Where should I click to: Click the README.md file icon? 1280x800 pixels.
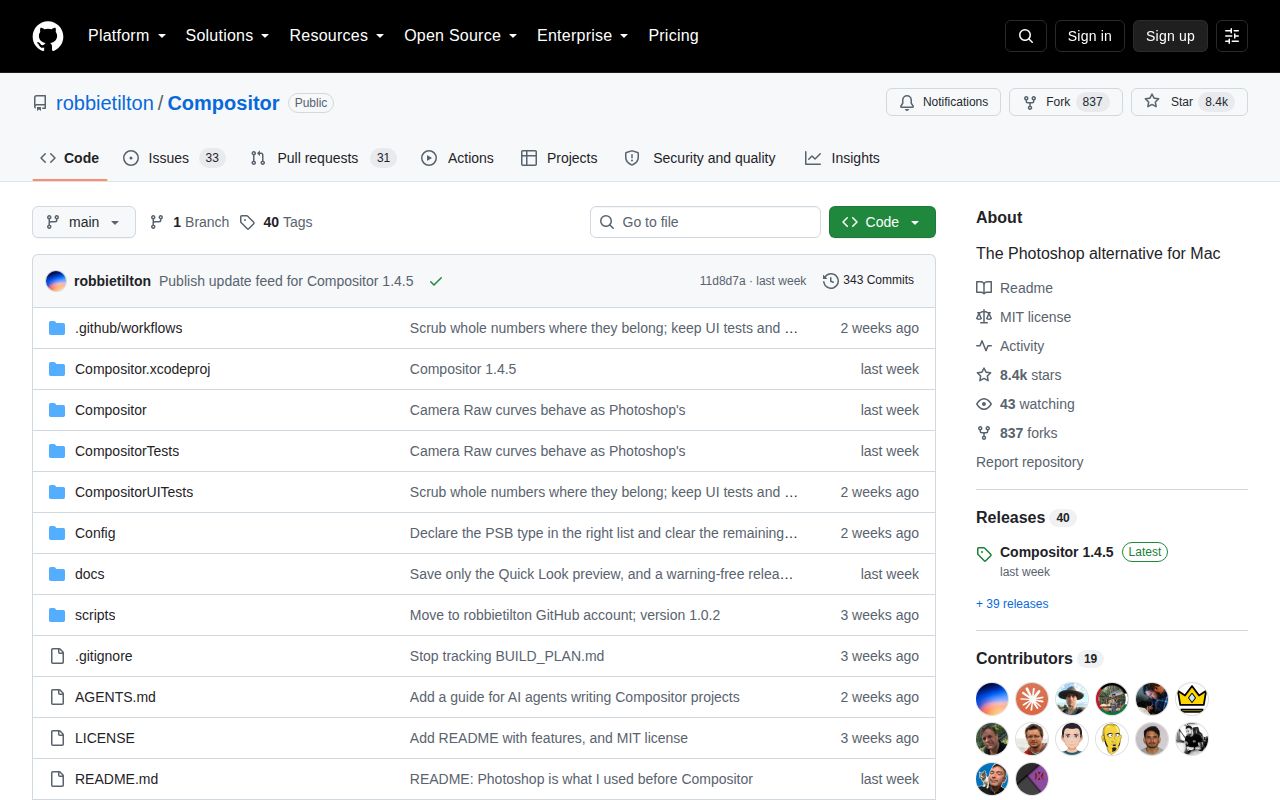point(57,779)
